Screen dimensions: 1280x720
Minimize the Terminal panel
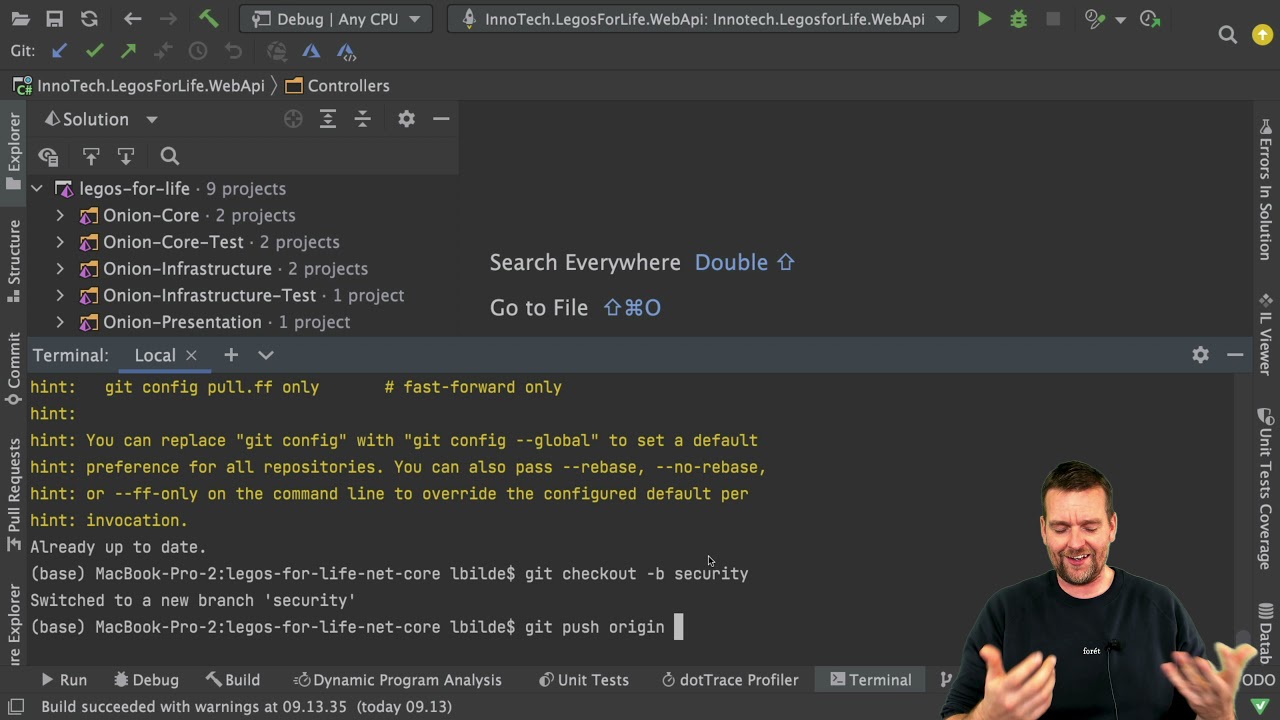[1235, 355]
